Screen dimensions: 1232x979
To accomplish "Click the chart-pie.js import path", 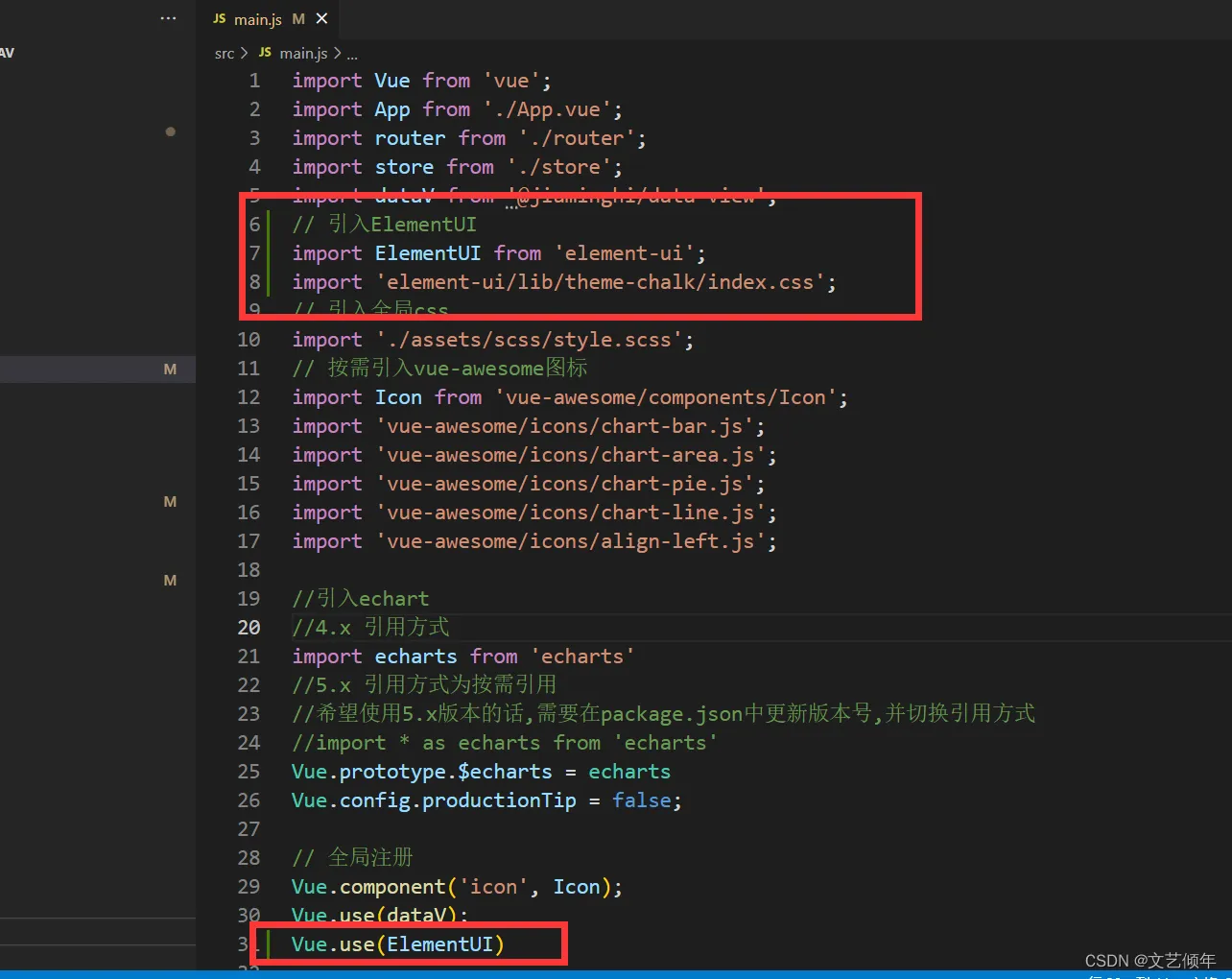I will [565, 484].
